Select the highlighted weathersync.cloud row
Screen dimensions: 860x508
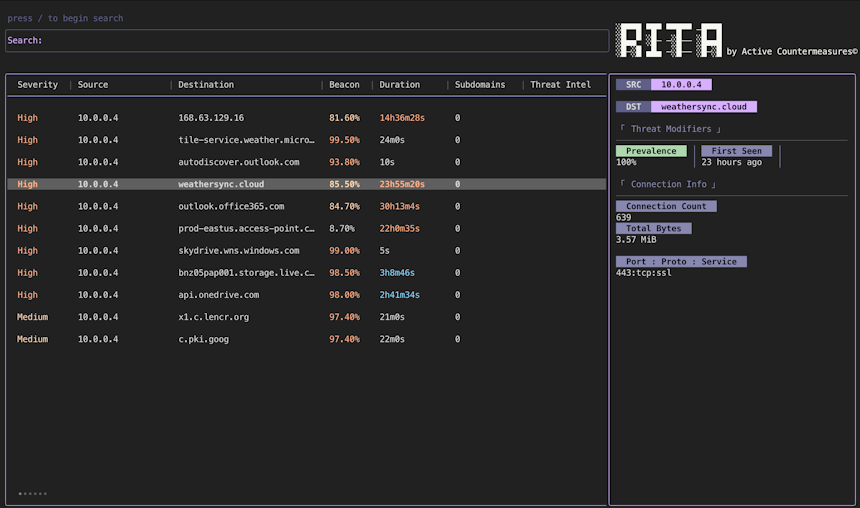[x=307, y=184]
